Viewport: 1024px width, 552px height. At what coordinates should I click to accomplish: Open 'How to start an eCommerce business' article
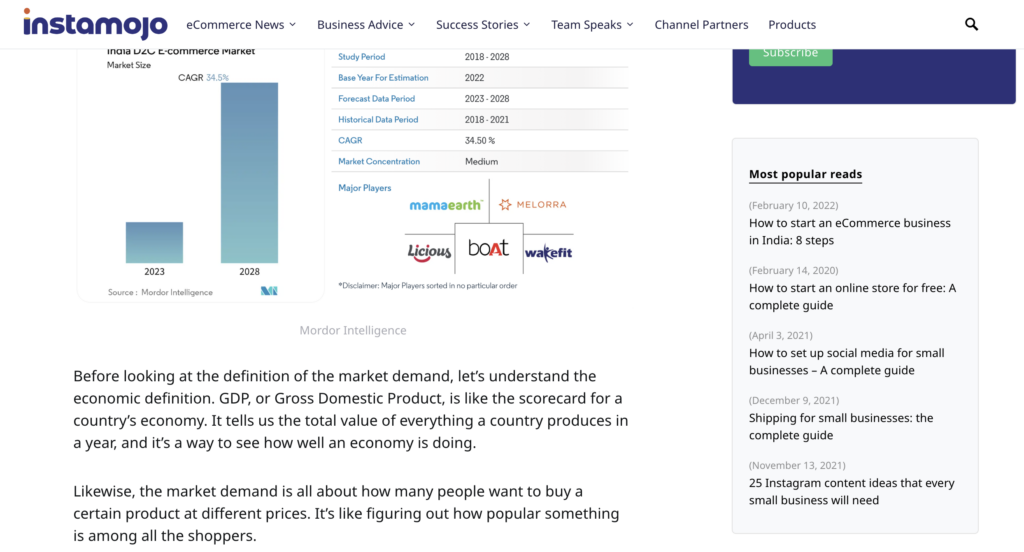click(x=849, y=232)
